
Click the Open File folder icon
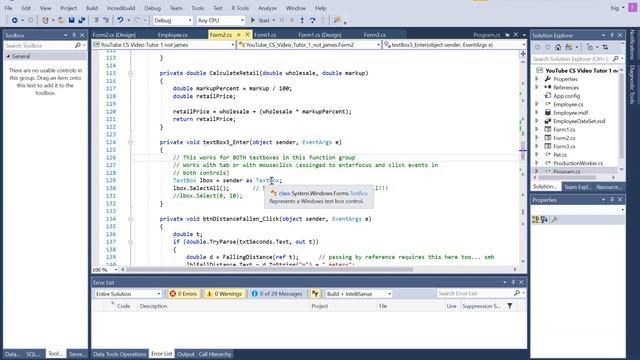[x=61, y=20]
